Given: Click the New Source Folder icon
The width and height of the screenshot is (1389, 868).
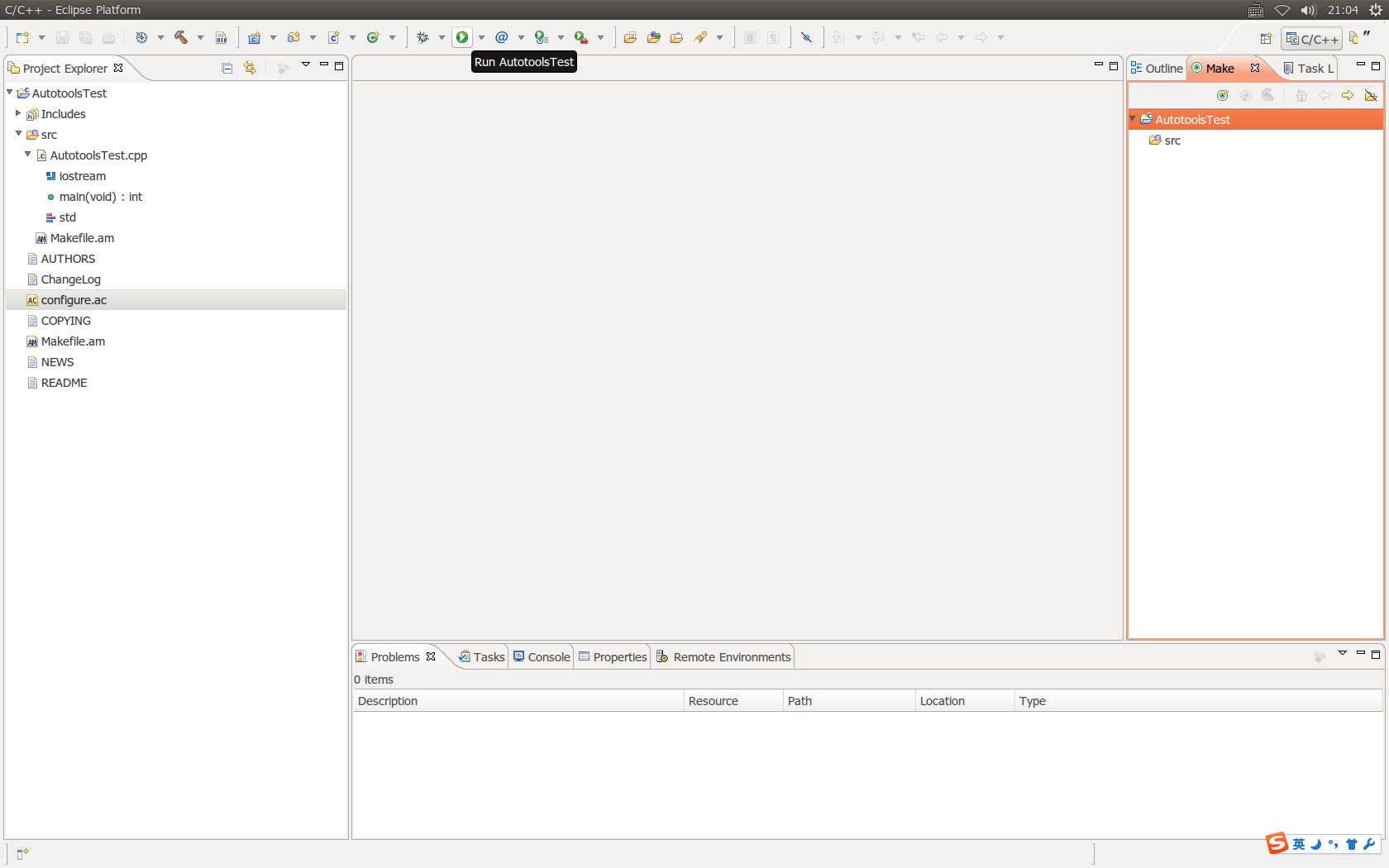Looking at the screenshot, I should click(294, 37).
